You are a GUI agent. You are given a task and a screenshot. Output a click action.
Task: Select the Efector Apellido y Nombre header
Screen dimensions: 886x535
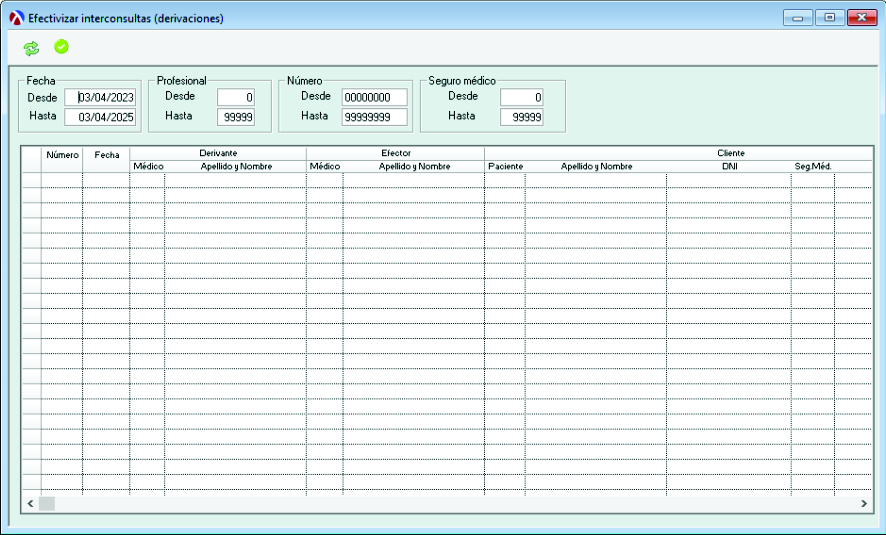pyautogui.click(x=414, y=166)
